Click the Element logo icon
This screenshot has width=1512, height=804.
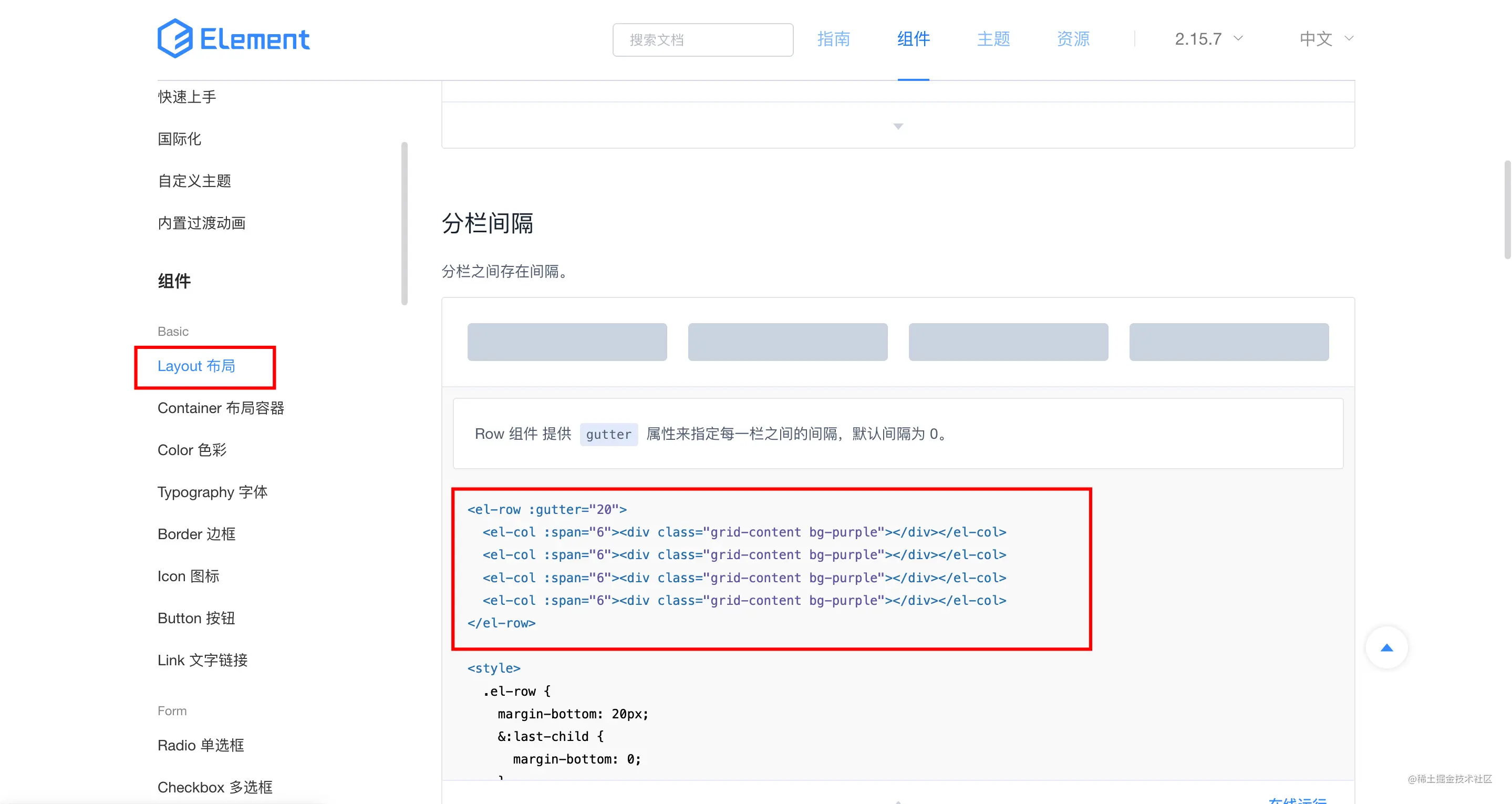175,38
